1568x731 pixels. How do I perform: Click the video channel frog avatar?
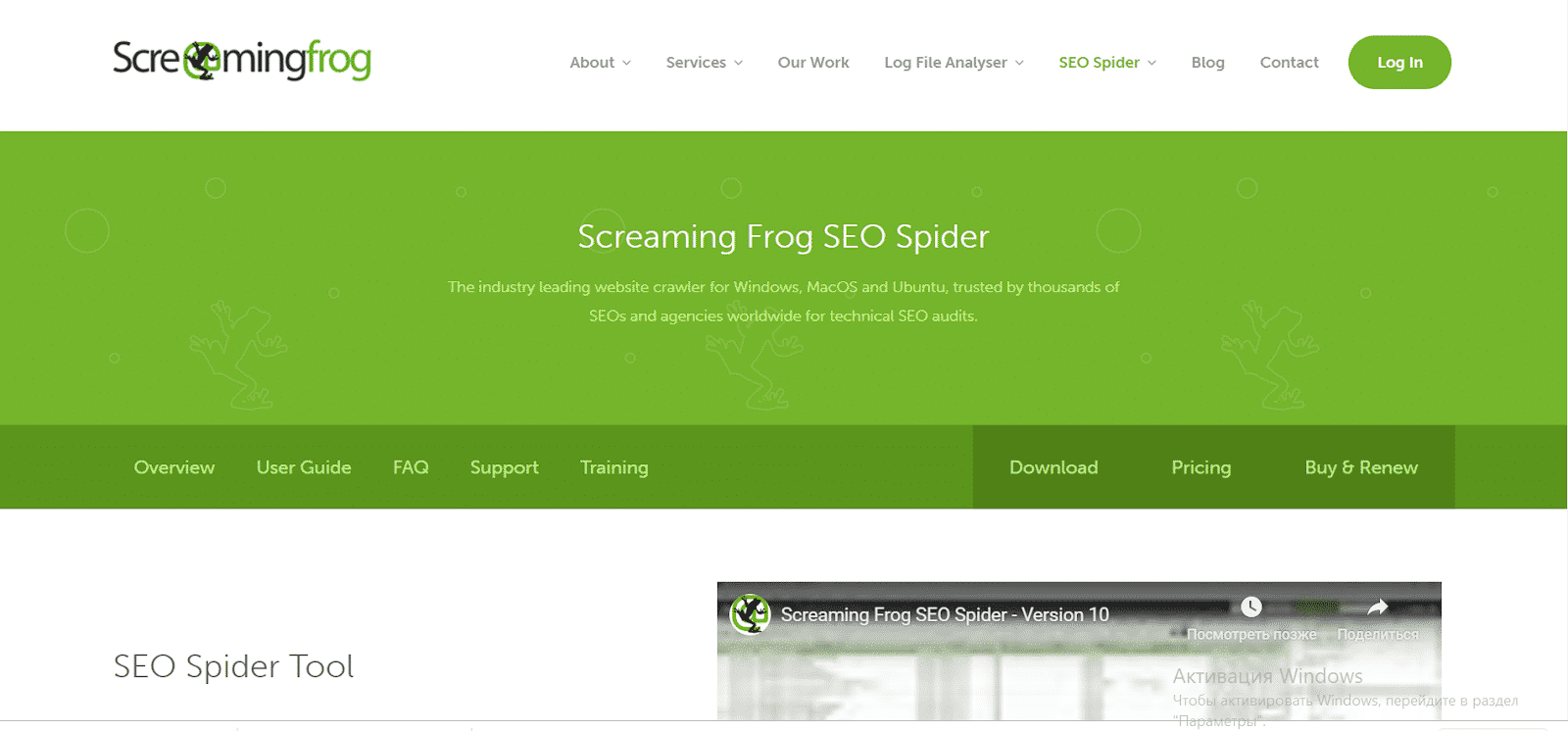click(x=751, y=614)
